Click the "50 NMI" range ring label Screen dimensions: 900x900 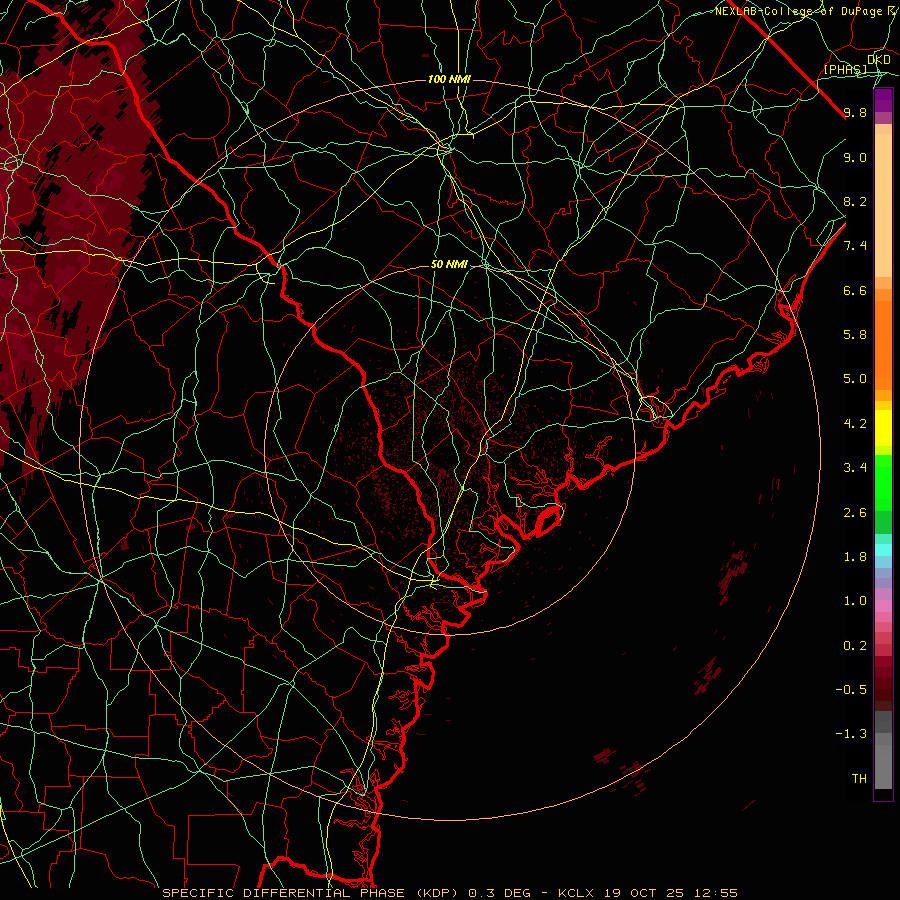pyautogui.click(x=449, y=264)
